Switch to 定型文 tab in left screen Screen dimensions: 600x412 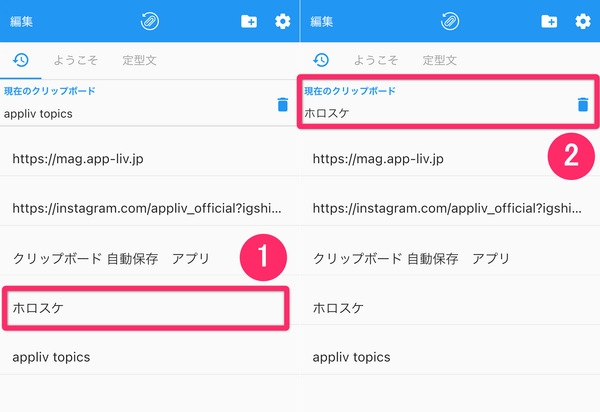pos(139,60)
